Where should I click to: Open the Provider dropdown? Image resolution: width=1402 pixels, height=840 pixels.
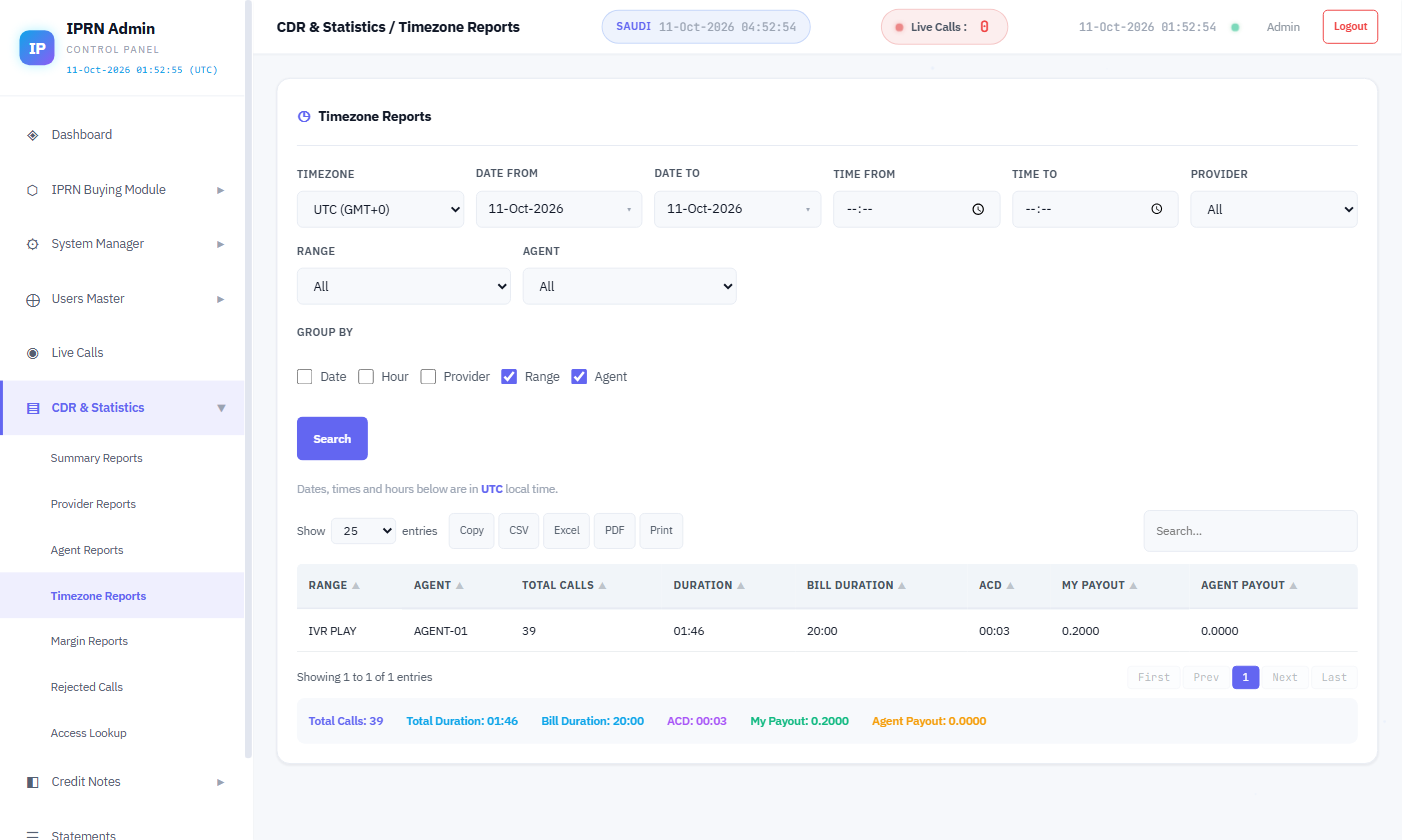(1274, 209)
